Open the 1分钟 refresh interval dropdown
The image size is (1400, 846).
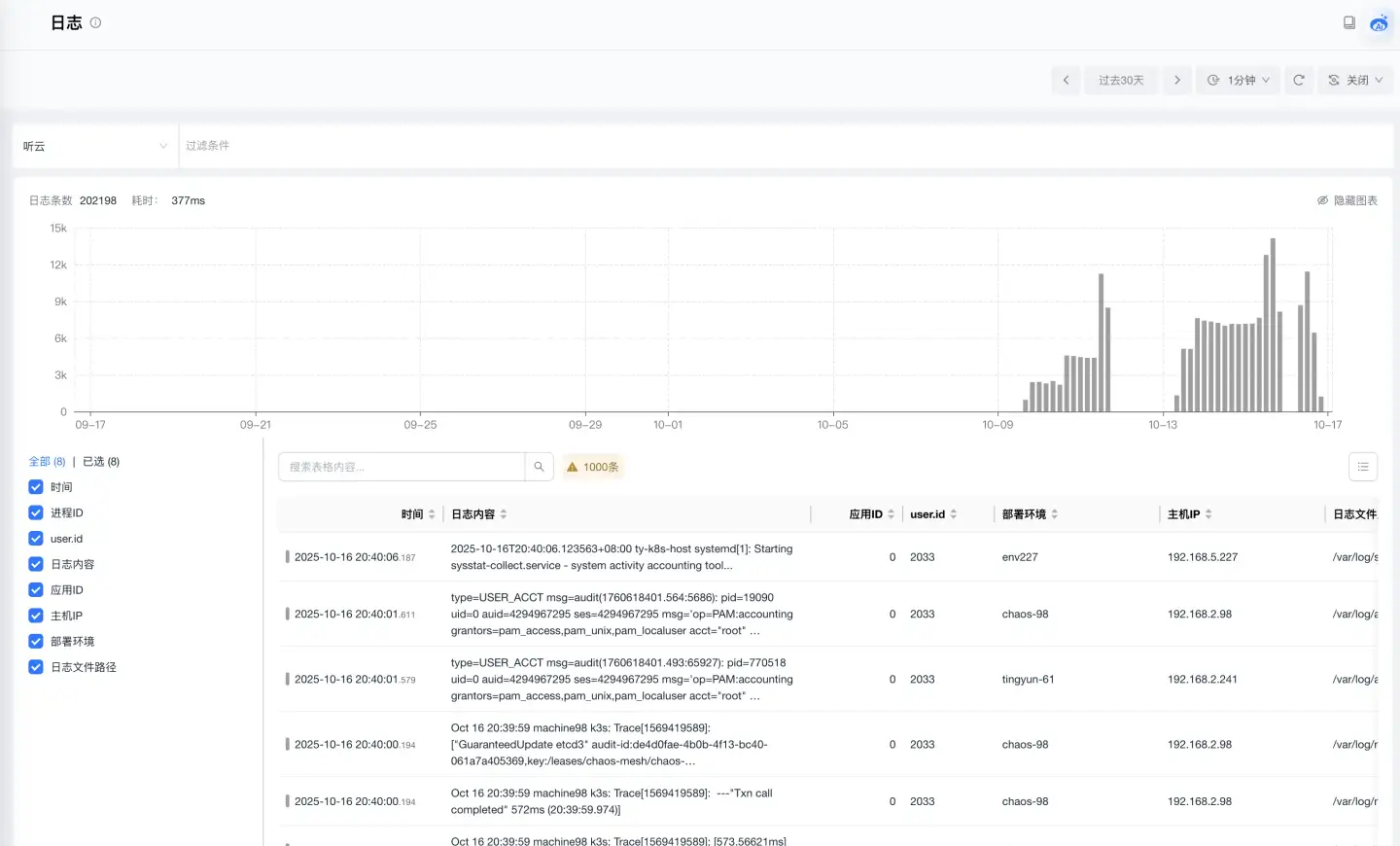point(1239,80)
